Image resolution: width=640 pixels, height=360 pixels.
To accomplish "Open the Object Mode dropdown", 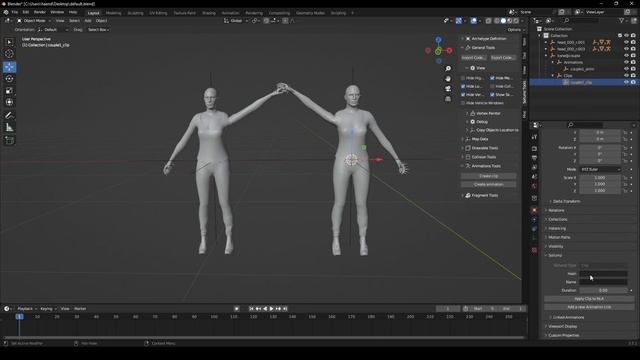I will (34, 20).
